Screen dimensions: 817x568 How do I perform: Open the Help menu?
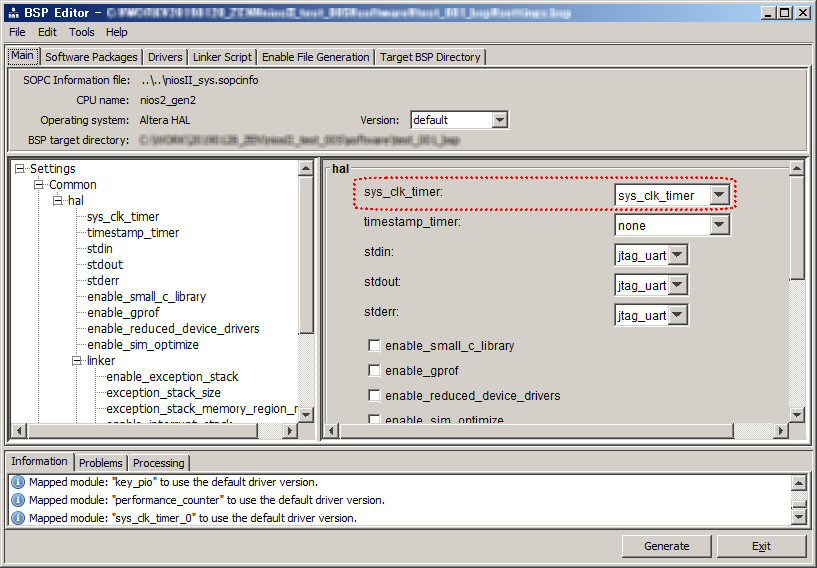(117, 32)
